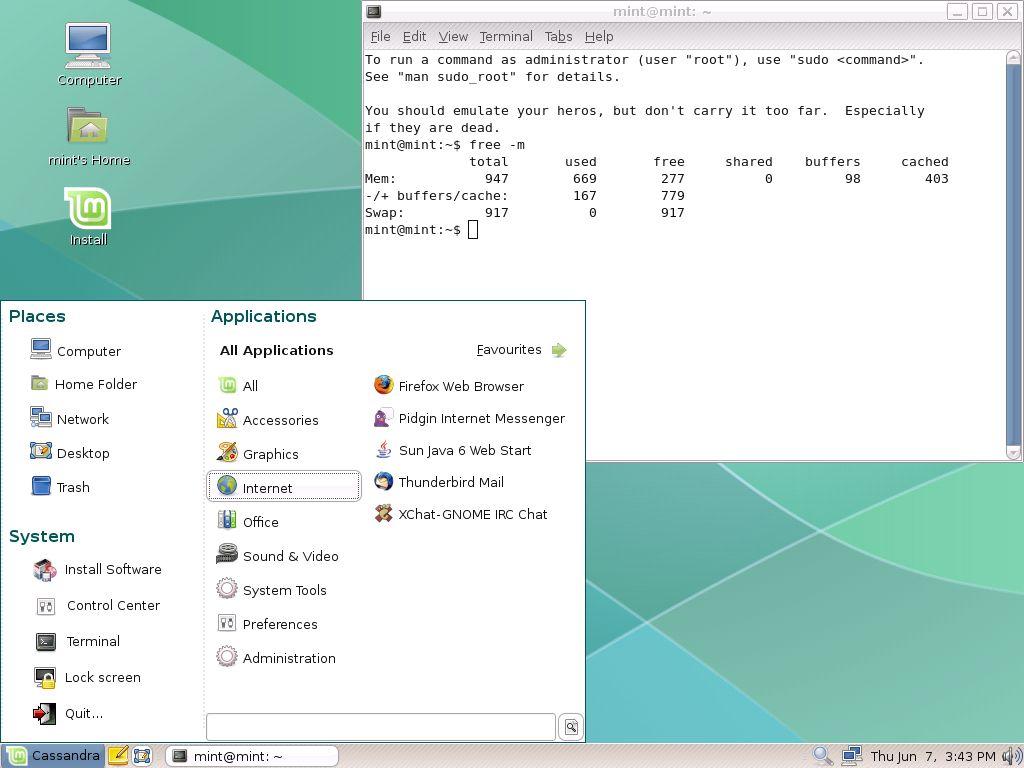Image resolution: width=1024 pixels, height=768 pixels.
Task: Expand the Administration category
Action: pos(288,658)
